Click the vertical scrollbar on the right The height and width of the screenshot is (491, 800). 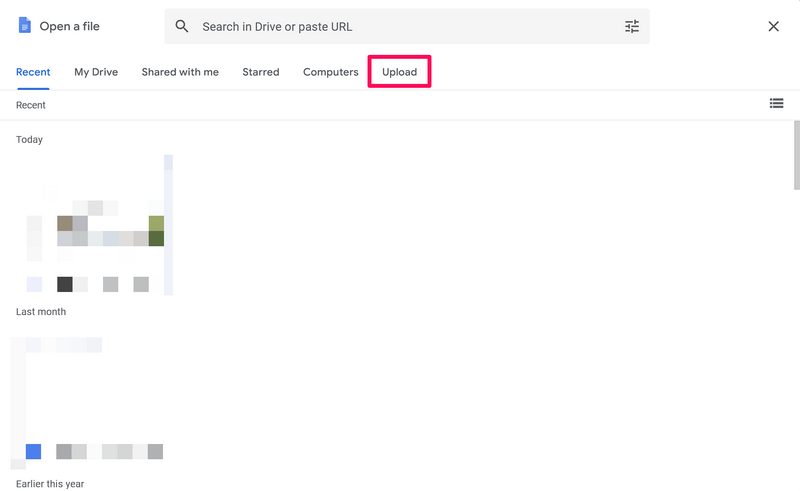tap(796, 160)
